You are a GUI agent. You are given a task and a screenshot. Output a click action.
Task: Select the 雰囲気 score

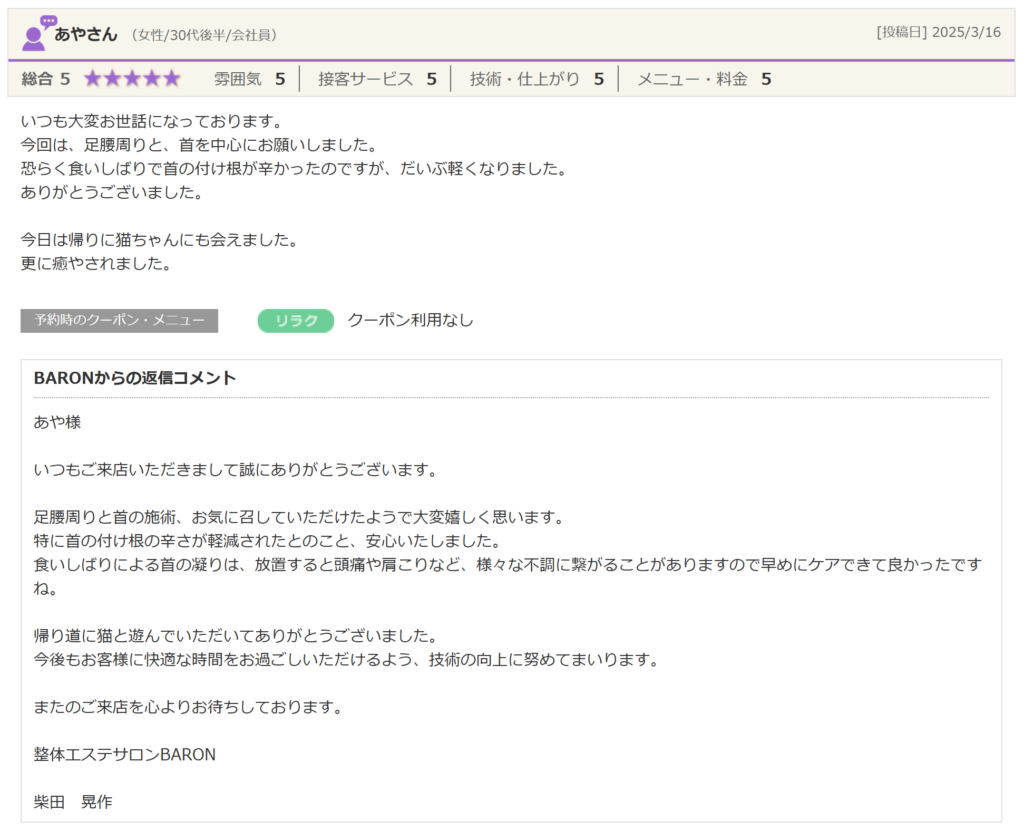pos(249,79)
